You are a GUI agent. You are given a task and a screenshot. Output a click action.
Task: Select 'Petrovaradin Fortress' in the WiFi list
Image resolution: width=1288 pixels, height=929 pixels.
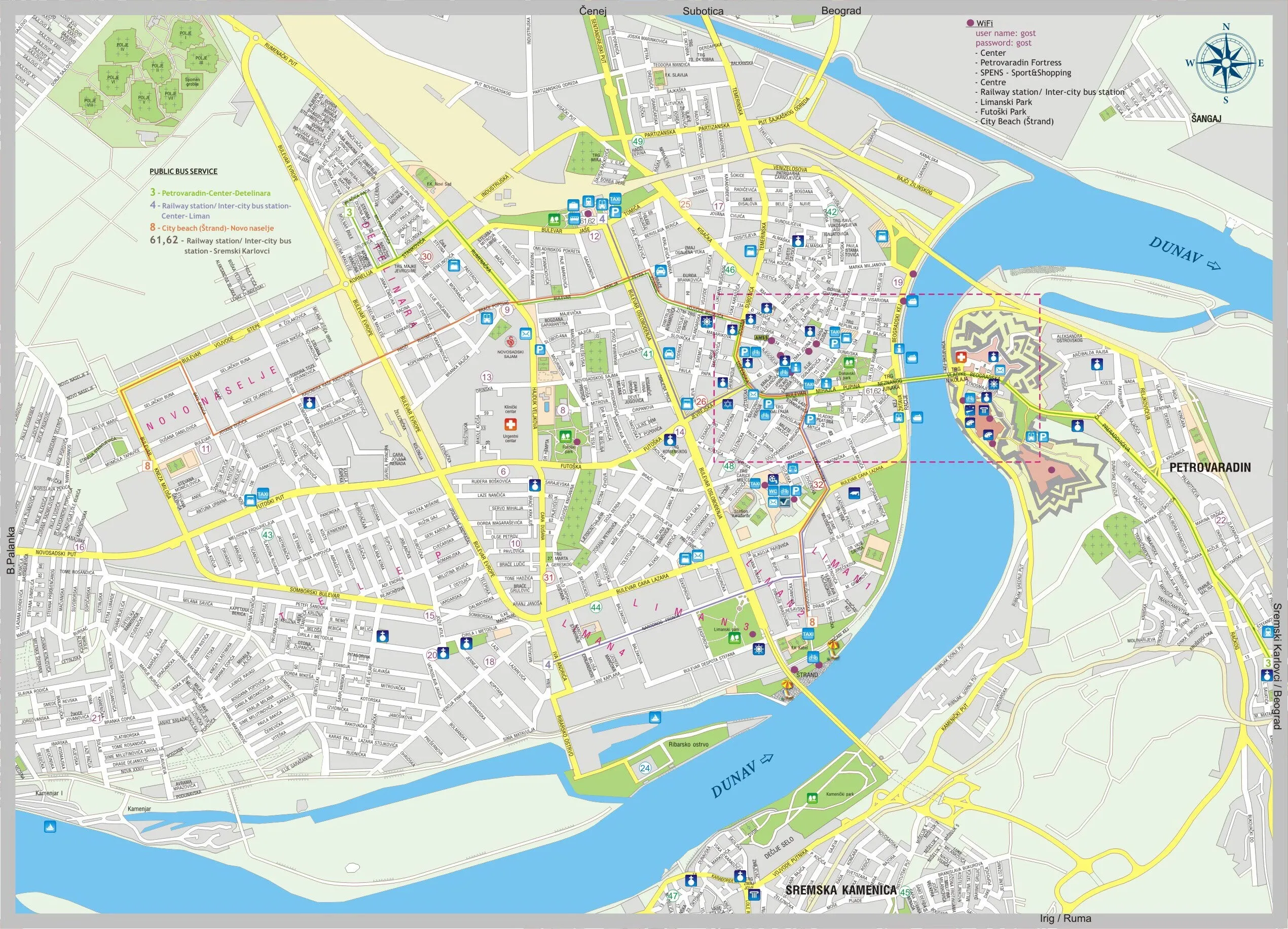pyautogui.click(x=1020, y=62)
